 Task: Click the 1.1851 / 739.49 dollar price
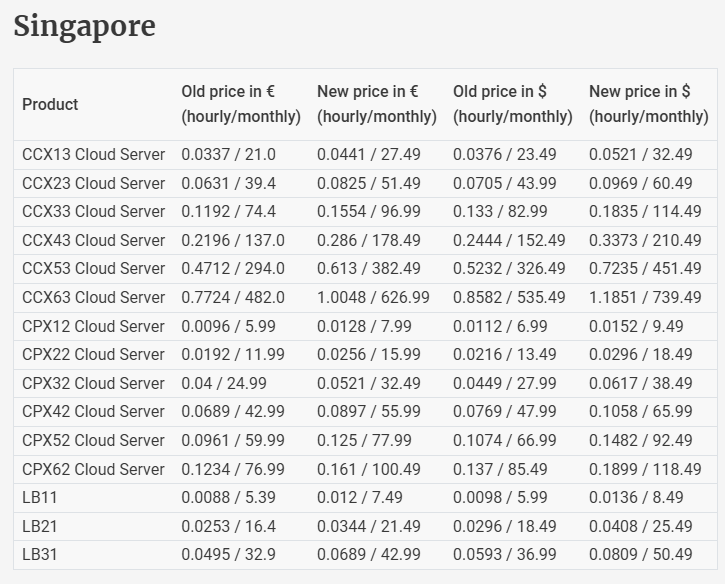[x=645, y=297]
